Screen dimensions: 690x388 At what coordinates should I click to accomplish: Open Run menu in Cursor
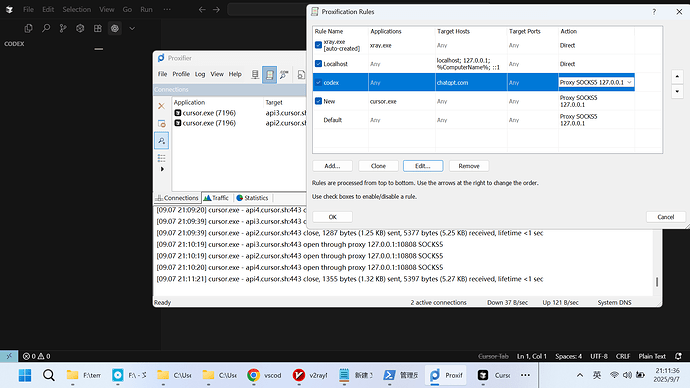146,9
